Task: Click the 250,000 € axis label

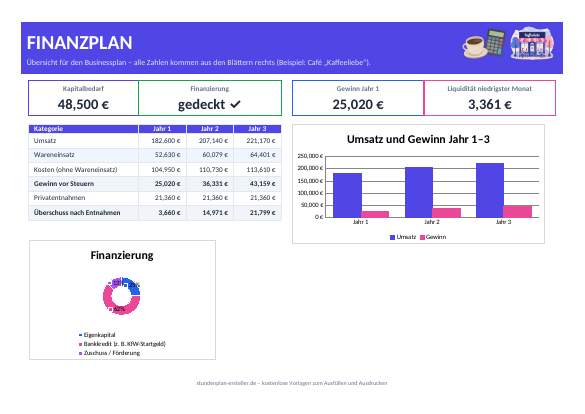Action: [310, 156]
